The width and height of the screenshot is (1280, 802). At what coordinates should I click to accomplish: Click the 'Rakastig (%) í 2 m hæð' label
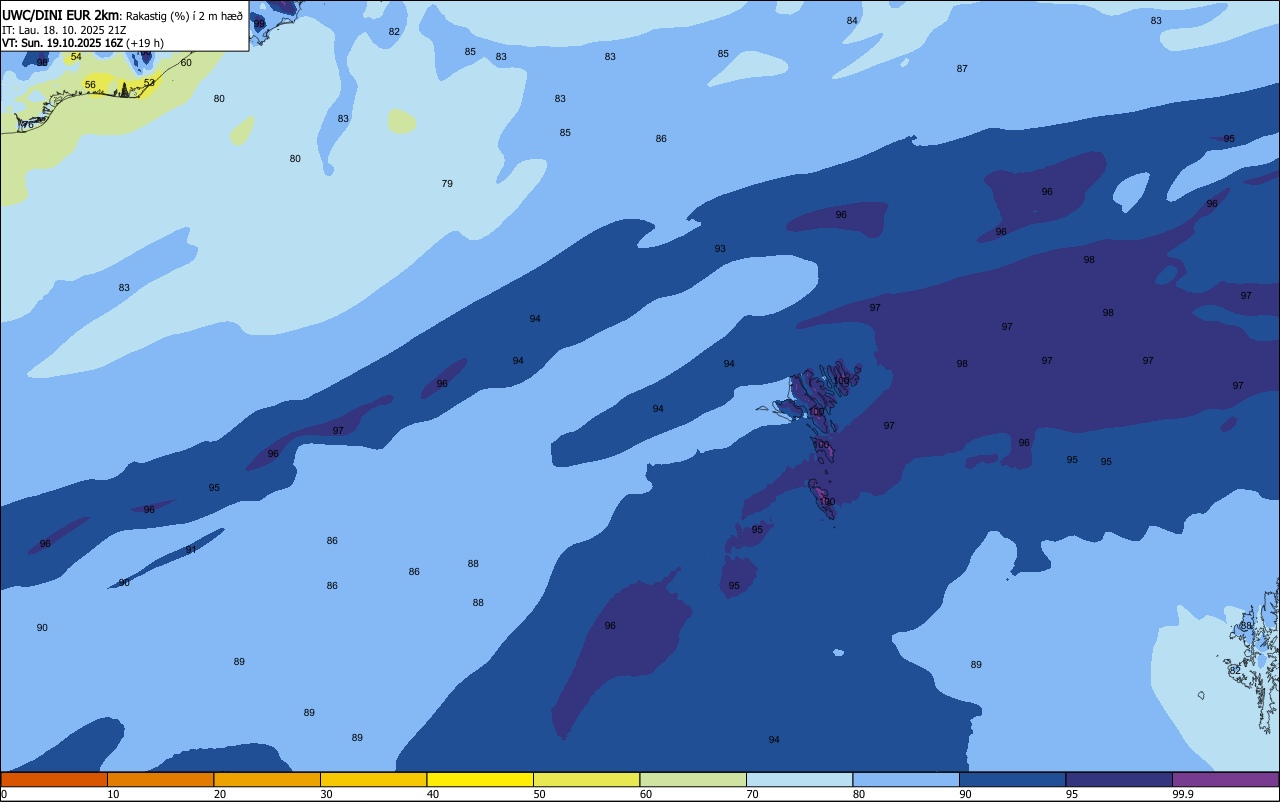tap(184, 16)
